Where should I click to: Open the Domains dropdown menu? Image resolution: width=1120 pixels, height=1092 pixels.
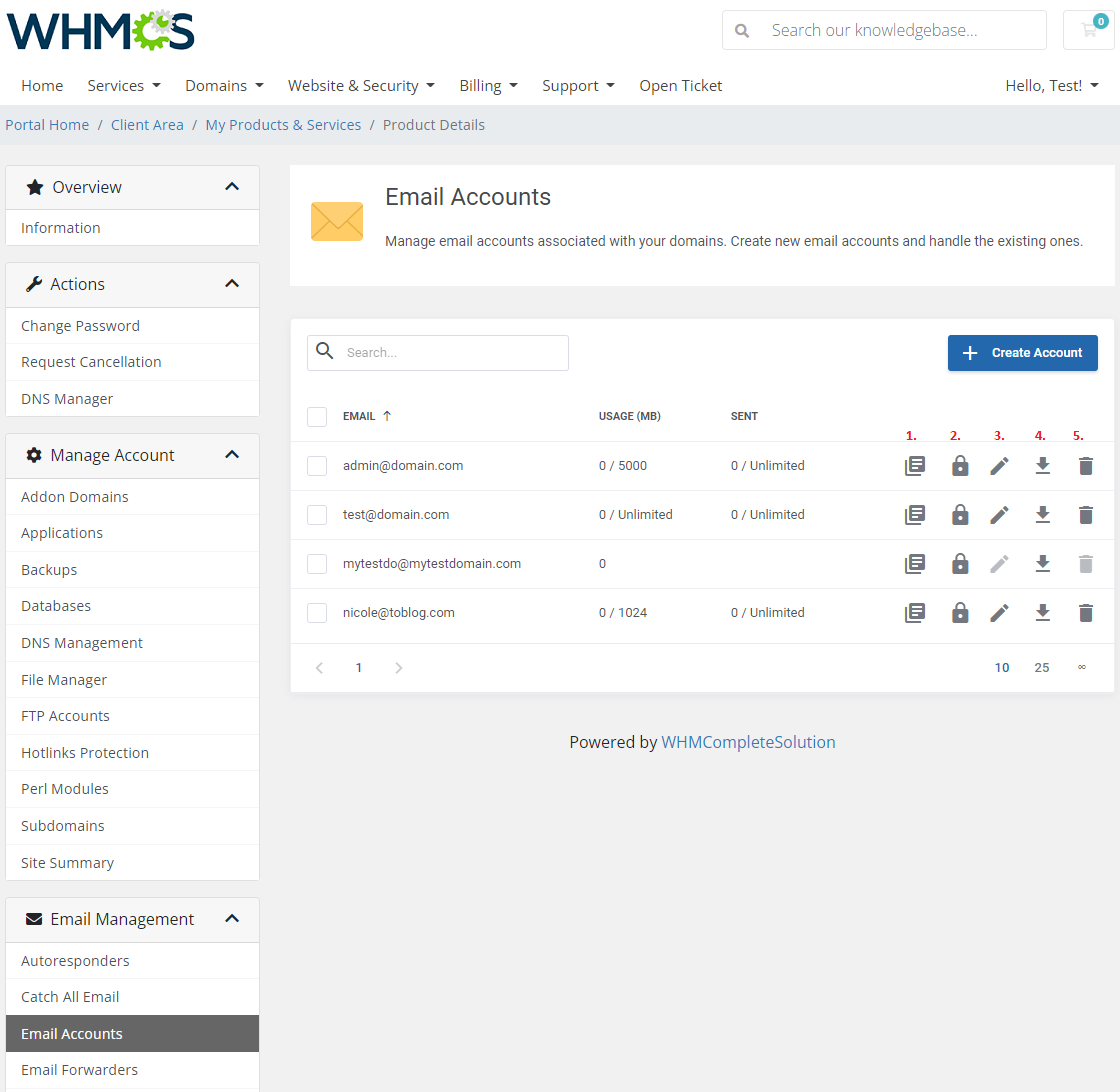click(224, 85)
